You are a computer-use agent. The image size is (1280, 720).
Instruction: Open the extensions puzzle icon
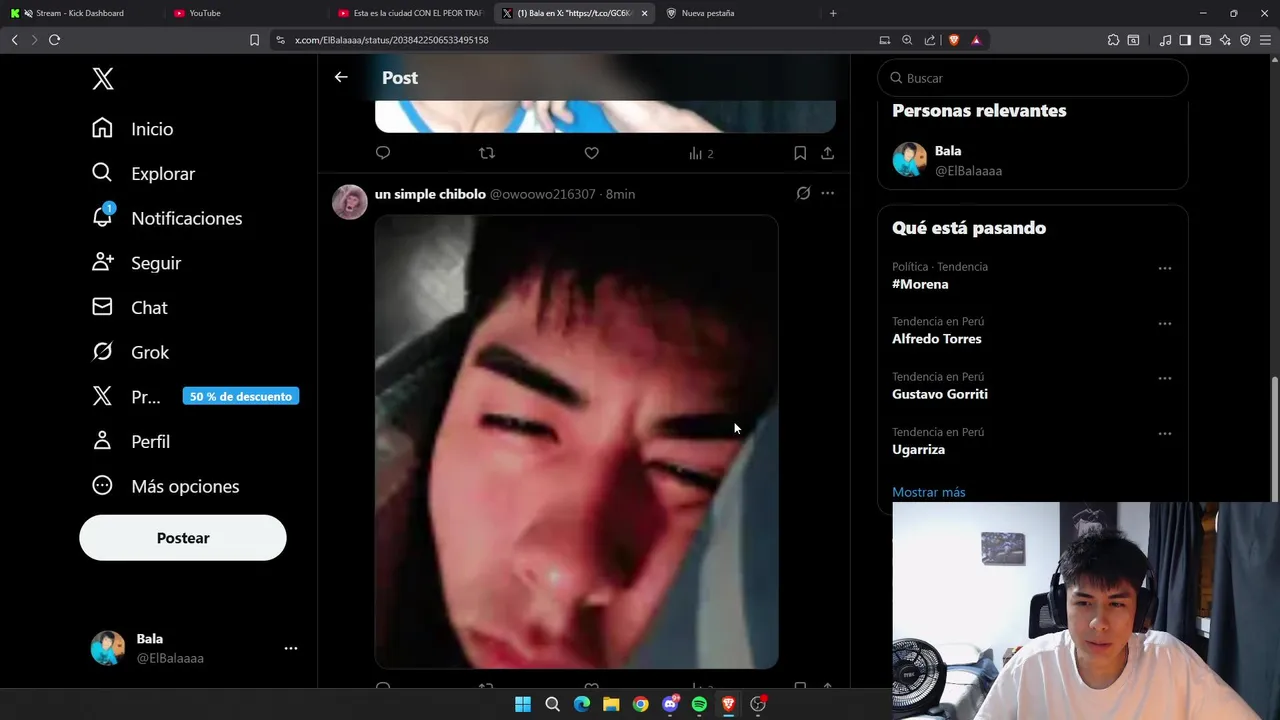click(1113, 40)
